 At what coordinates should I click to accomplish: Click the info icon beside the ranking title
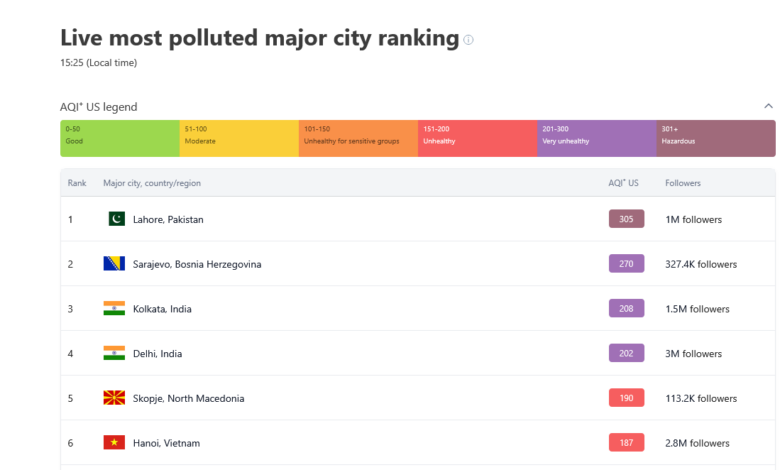tap(468, 40)
